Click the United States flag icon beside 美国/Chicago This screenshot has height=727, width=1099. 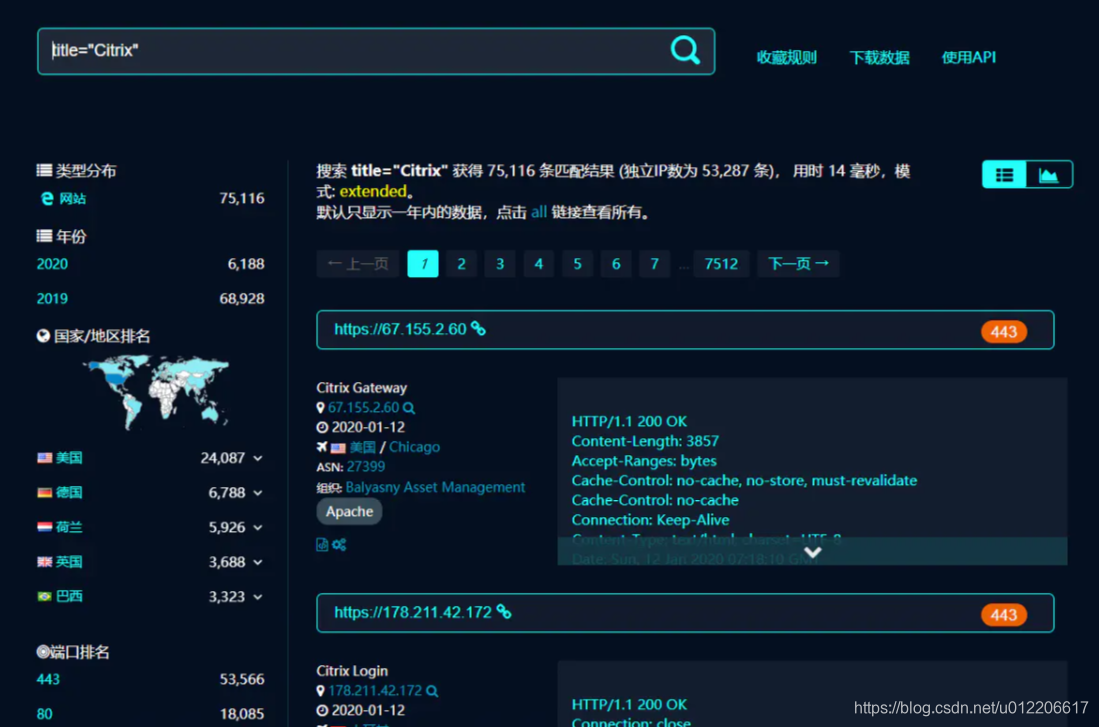[x=338, y=448]
